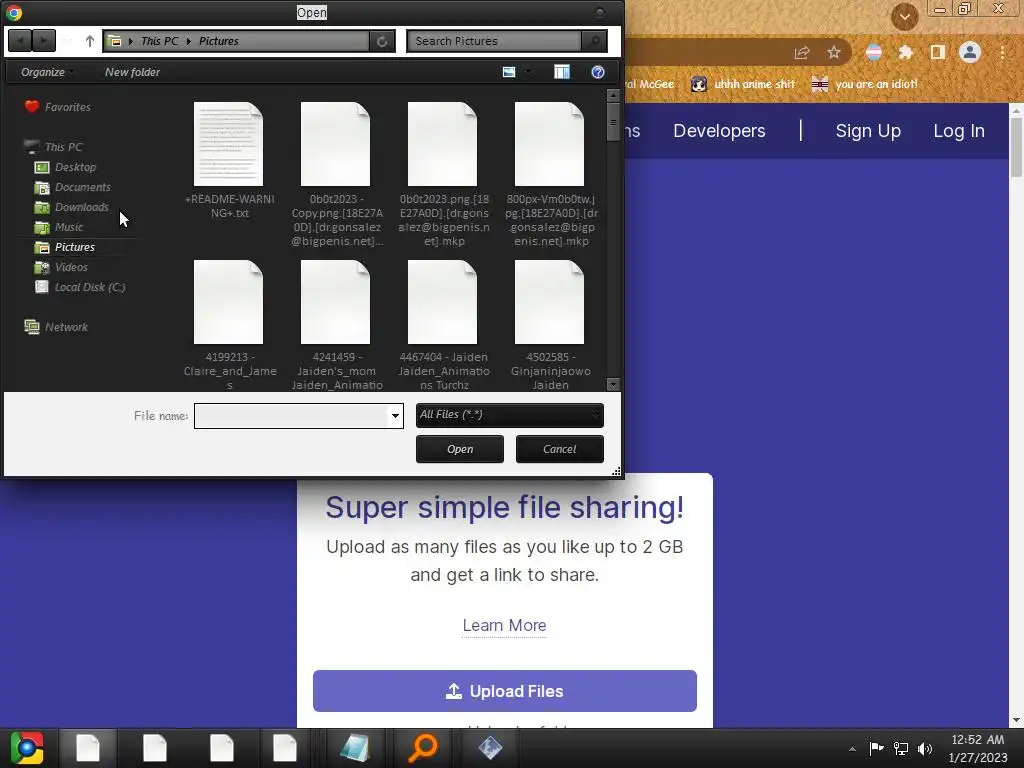Click the Upload Files button
The width and height of the screenshot is (1024, 768).
(504, 691)
